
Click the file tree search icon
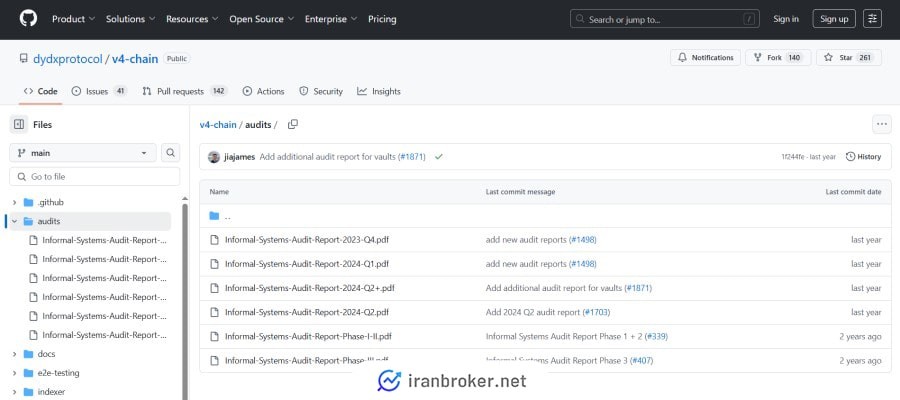(x=170, y=153)
